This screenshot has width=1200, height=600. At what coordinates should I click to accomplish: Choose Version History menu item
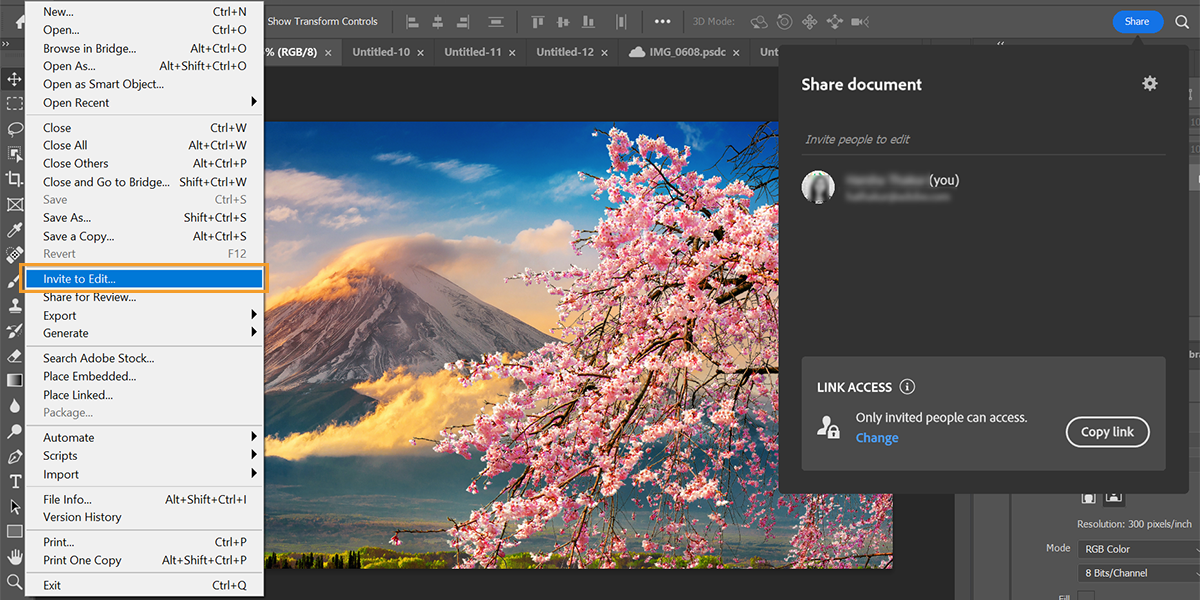click(x=147, y=517)
